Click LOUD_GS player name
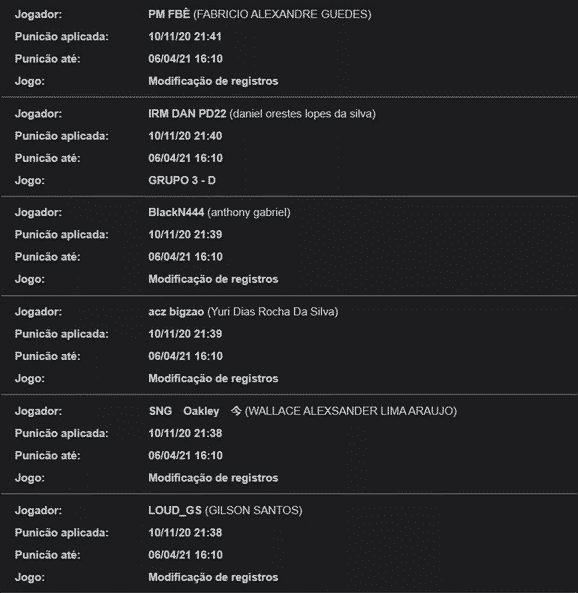 (175, 511)
